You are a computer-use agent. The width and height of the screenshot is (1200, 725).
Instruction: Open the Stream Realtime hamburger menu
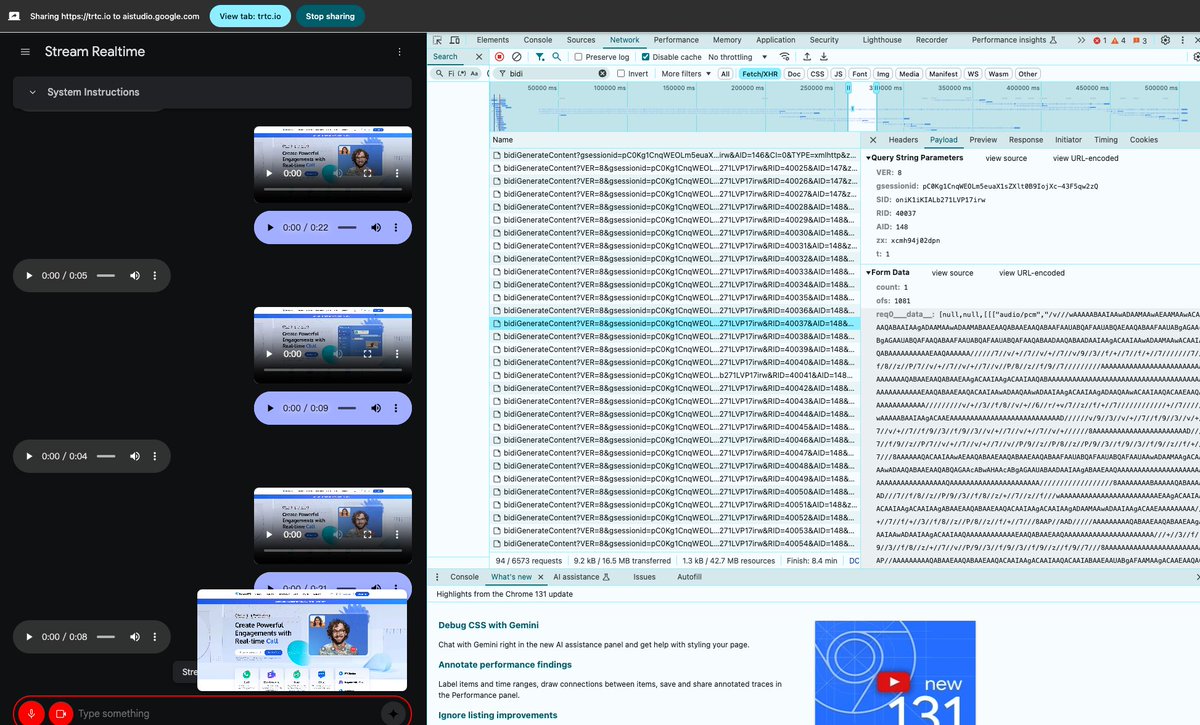pyautogui.click(x=25, y=52)
